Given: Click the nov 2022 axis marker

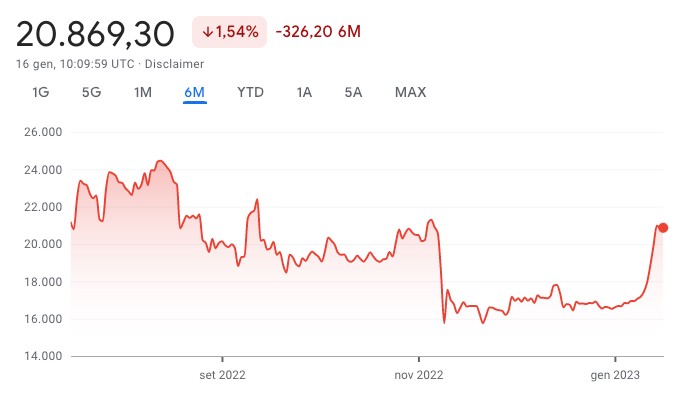Looking at the screenshot, I should [x=419, y=375].
